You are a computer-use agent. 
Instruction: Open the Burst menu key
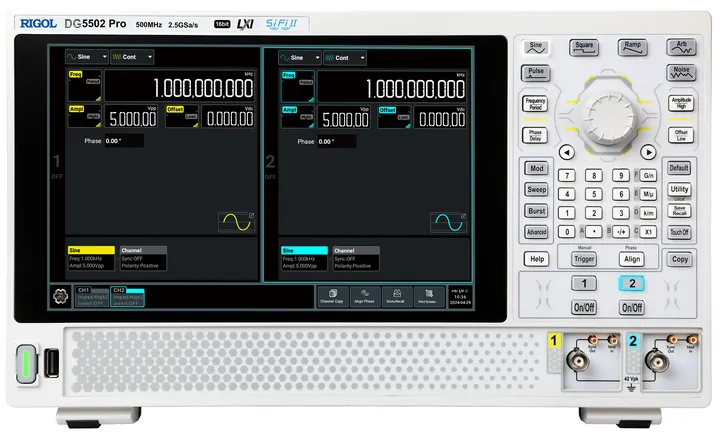pos(536,211)
